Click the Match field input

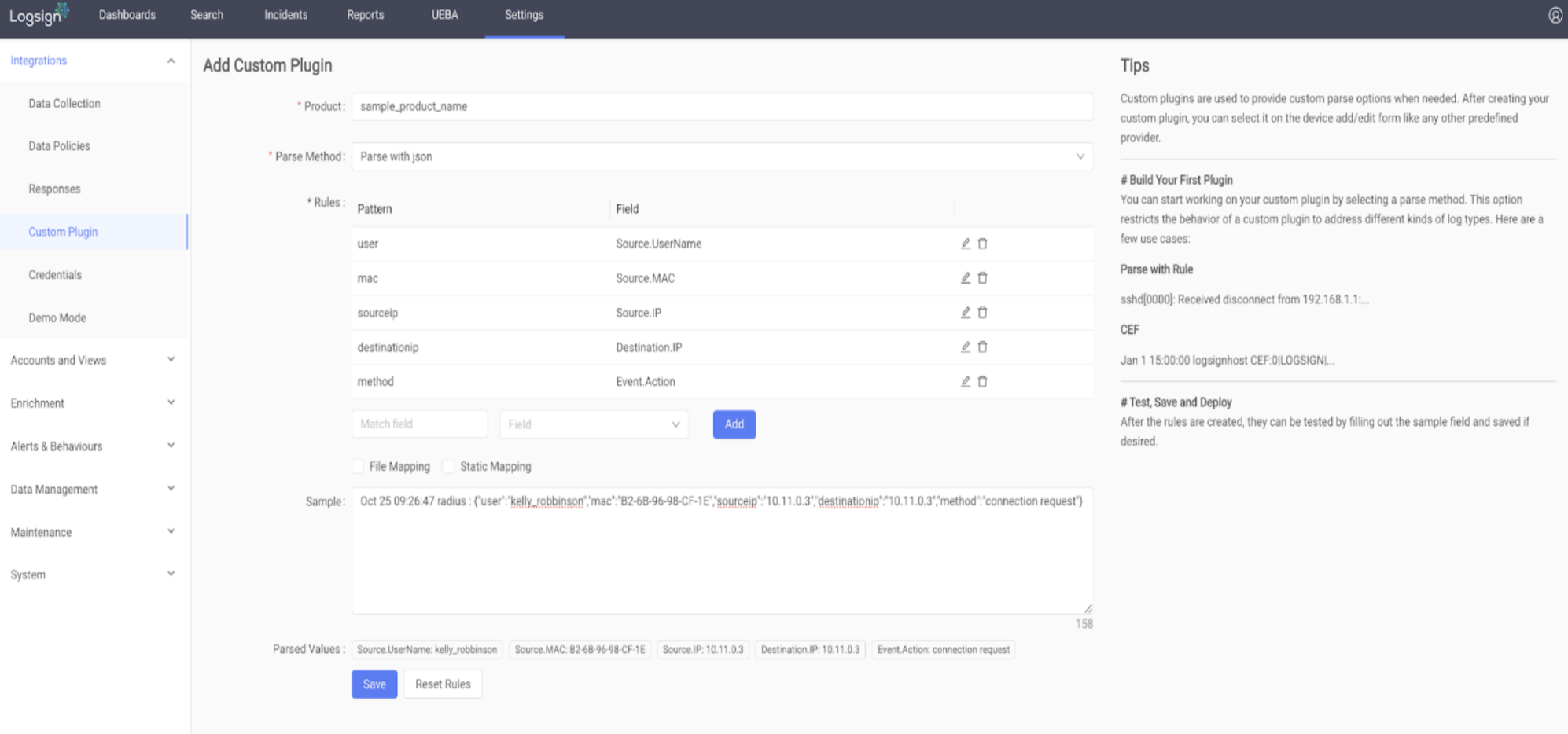pos(420,424)
